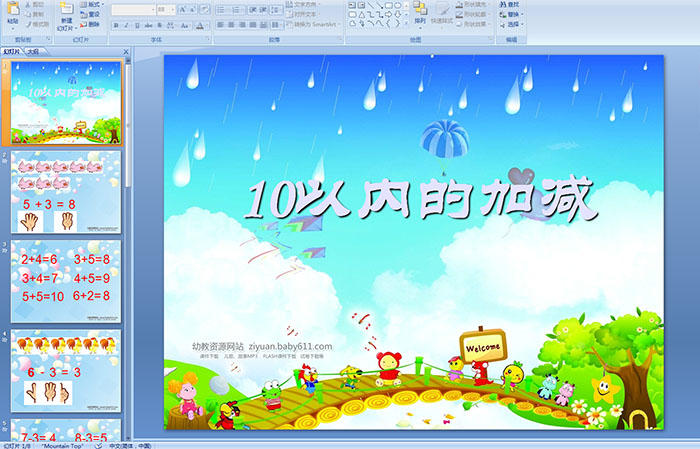Toggle Bold formatting

[x=116, y=25]
